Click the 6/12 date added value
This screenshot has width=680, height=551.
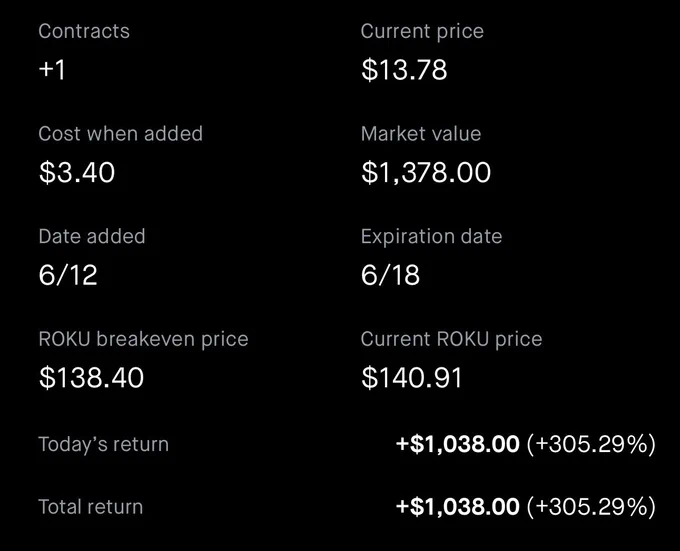68,275
